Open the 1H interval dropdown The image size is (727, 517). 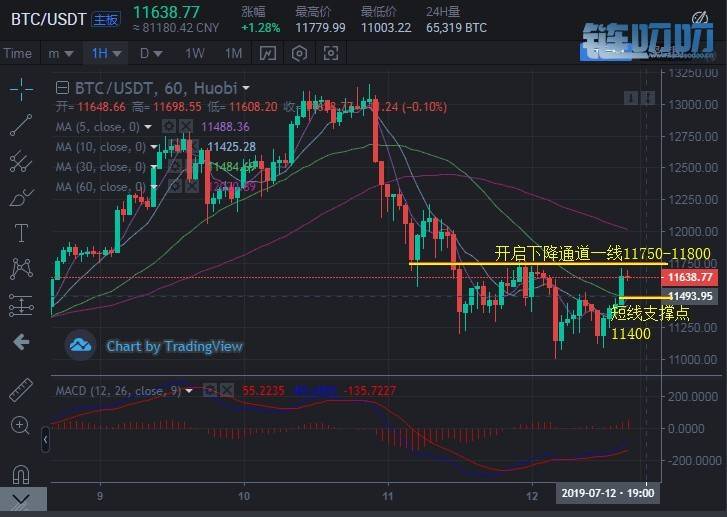pyautogui.click(x=106, y=54)
